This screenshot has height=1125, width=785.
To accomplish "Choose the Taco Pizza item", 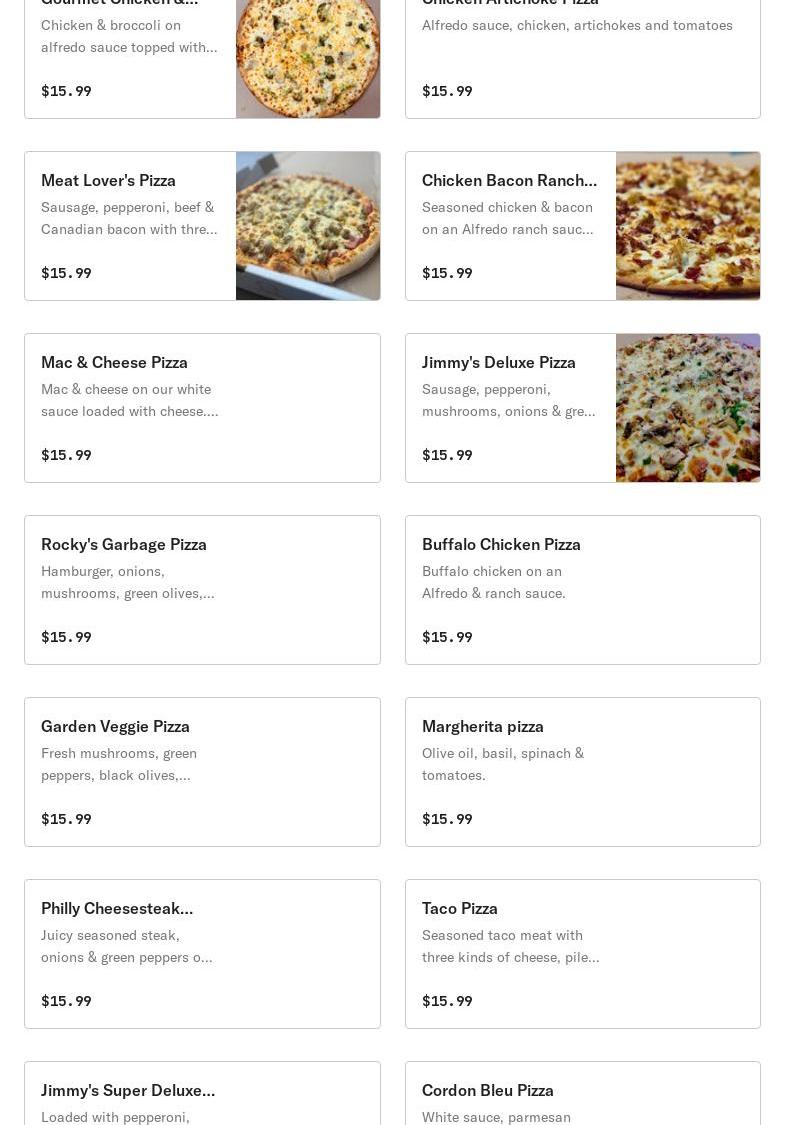I will click(582, 954).
